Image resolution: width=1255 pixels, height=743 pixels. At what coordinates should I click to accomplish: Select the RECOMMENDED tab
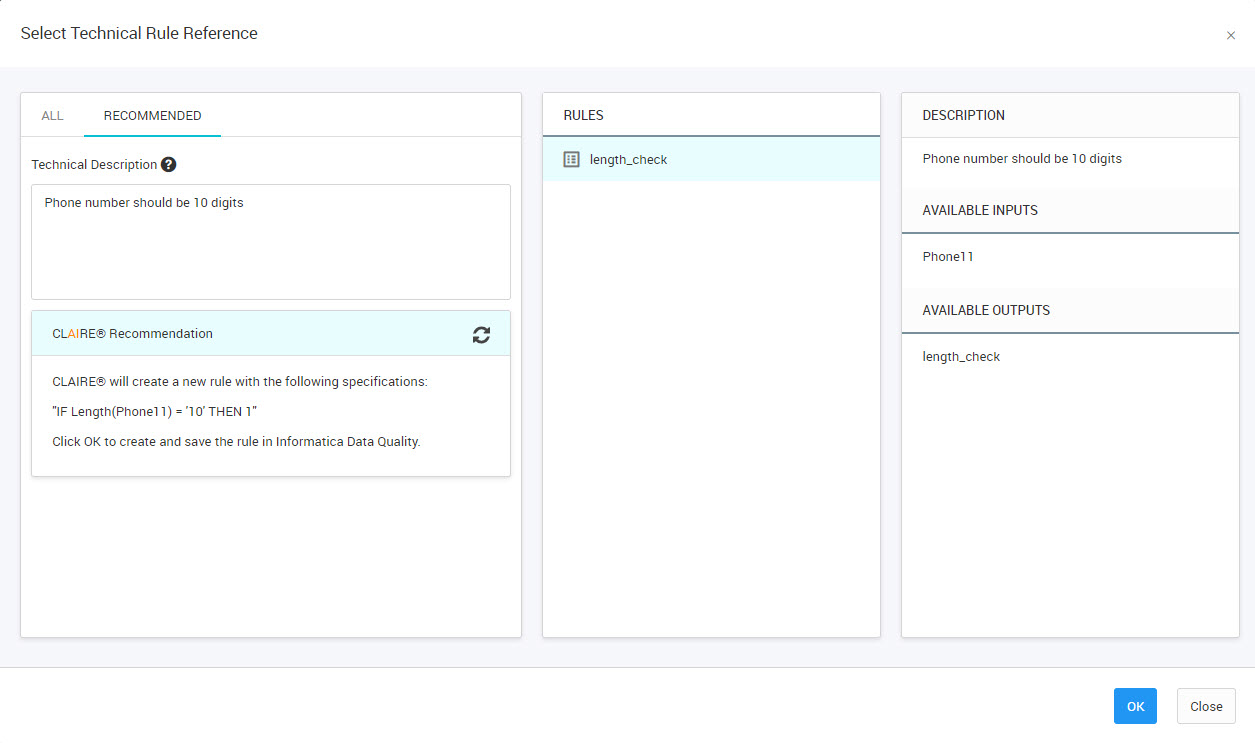[152, 116]
